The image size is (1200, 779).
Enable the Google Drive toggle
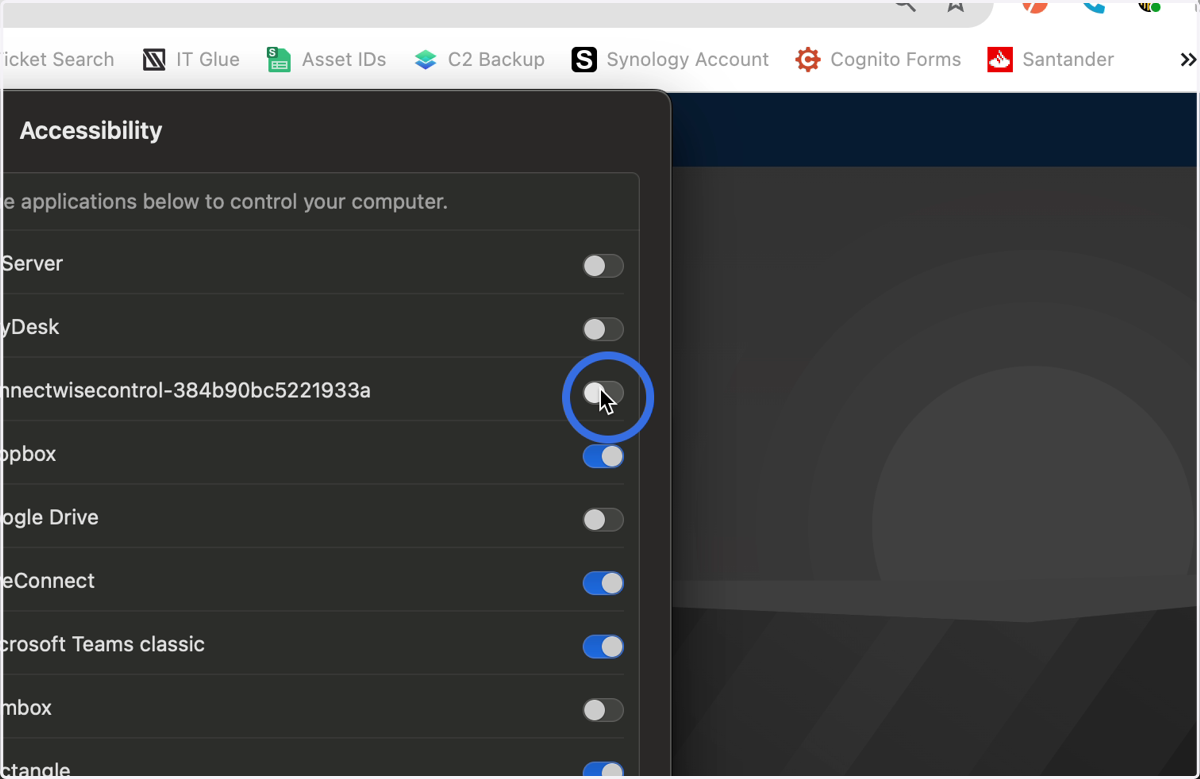tap(603, 520)
